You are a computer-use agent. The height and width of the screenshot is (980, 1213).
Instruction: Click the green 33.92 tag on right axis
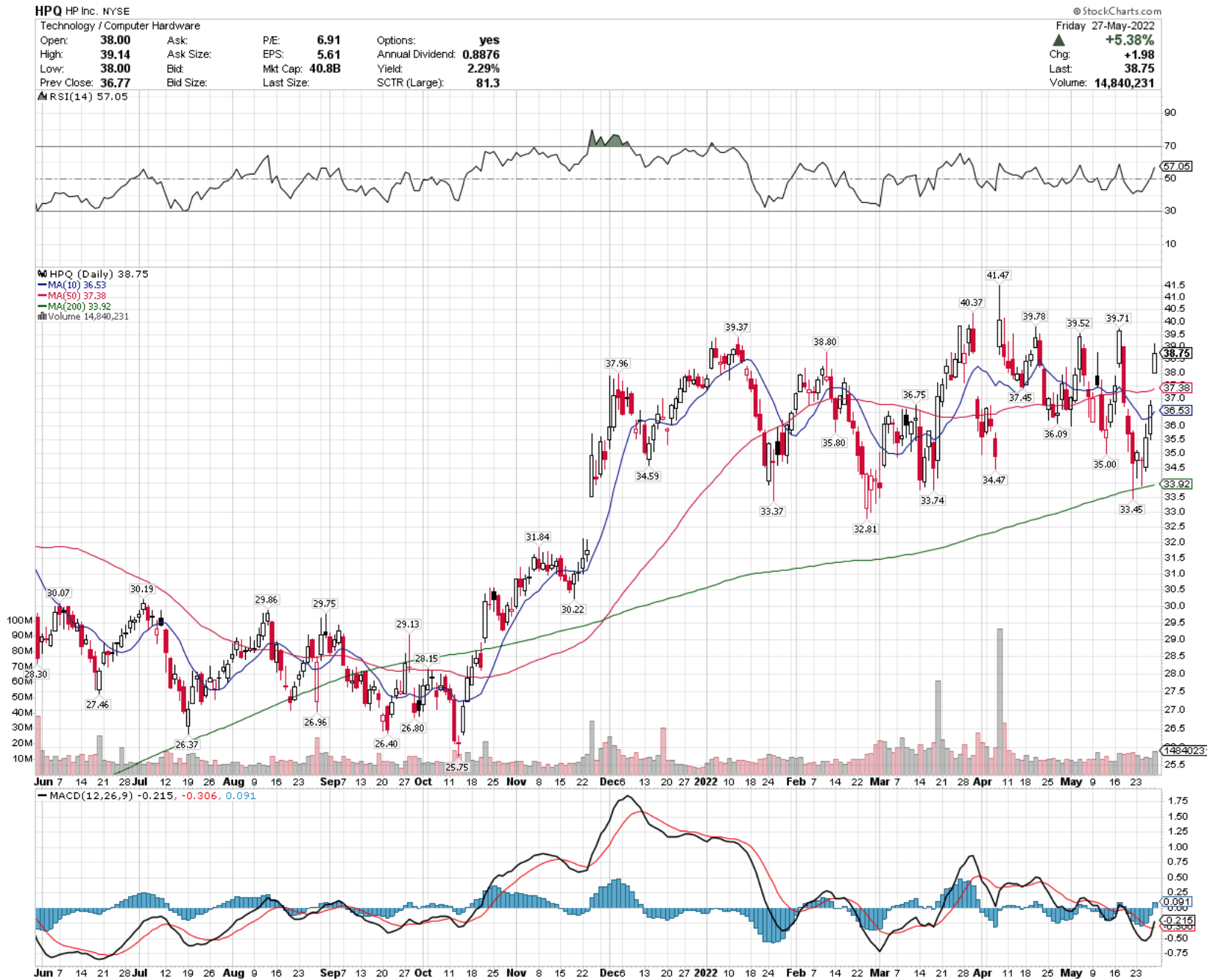(1176, 483)
